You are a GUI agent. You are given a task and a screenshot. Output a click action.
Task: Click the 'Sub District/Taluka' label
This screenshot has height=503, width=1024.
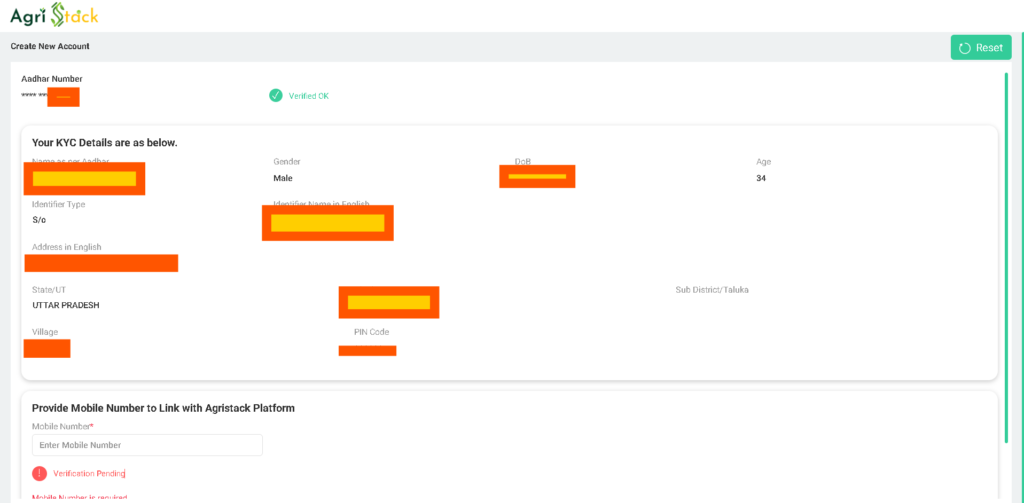712,289
